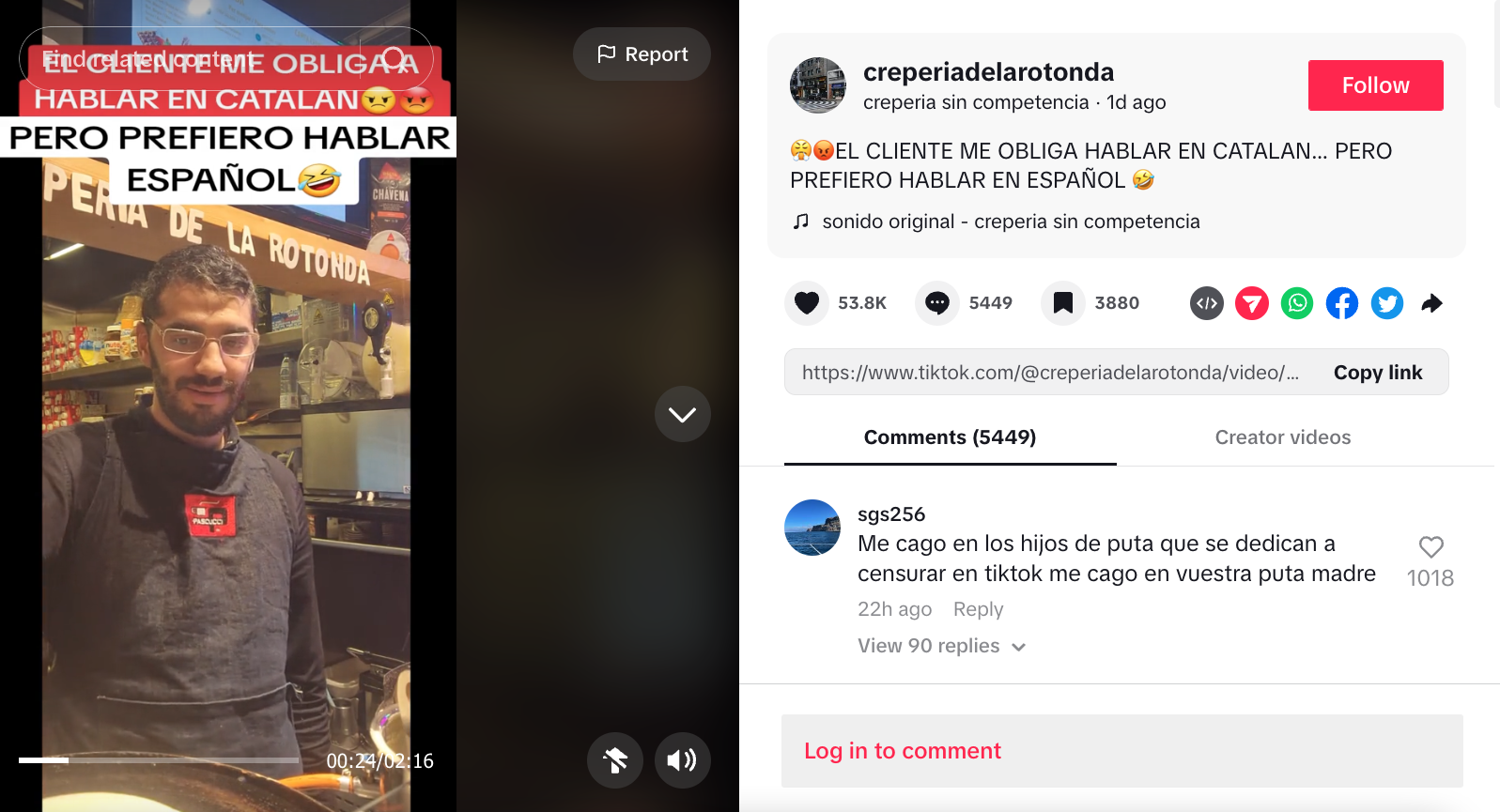Share video to Facebook
This screenshot has height=812, width=1500.
coord(1342,303)
